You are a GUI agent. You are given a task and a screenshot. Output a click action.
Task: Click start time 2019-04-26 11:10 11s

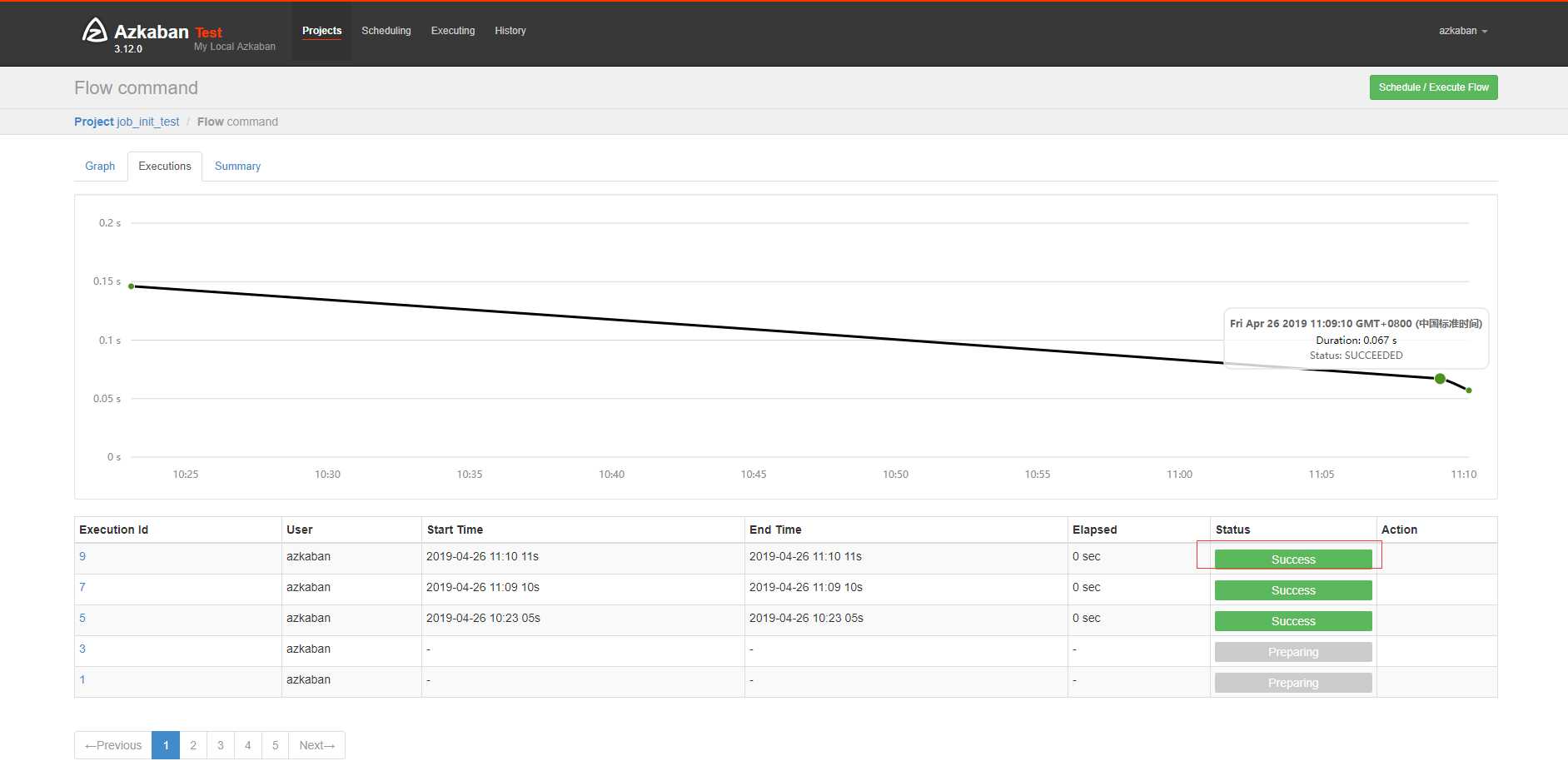(483, 556)
